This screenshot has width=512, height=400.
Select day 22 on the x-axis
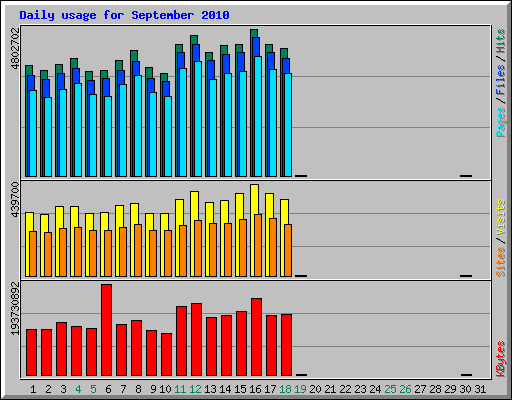pos(345,389)
